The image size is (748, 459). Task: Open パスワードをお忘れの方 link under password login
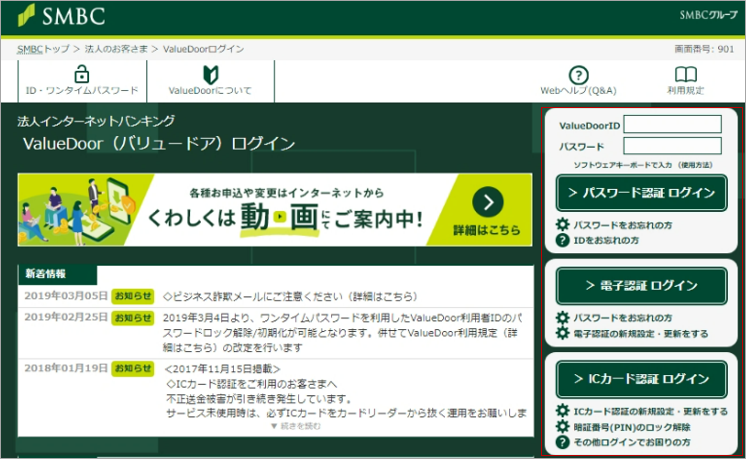coord(623,225)
